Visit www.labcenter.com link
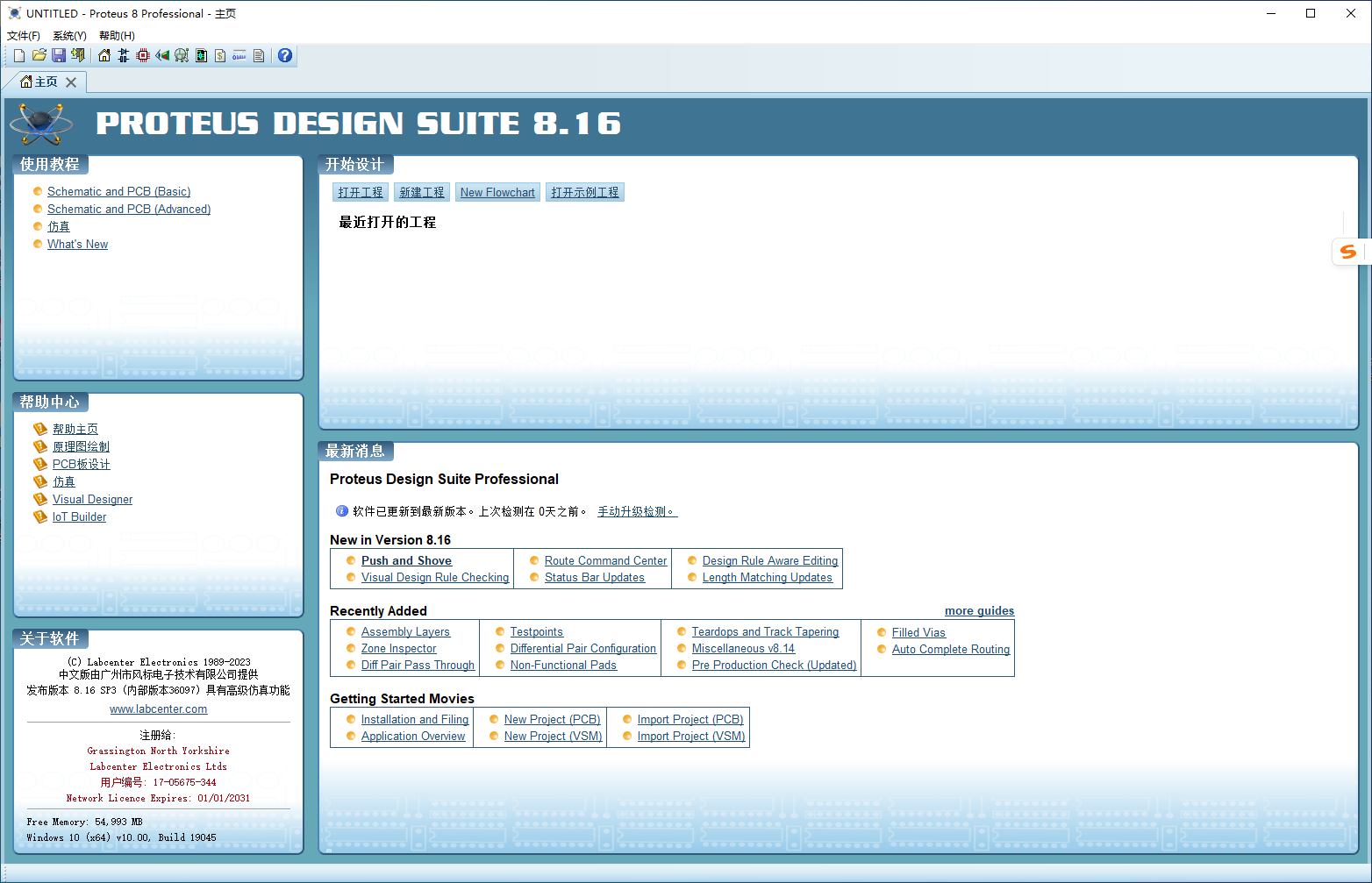Viewport: 1372px width, 883px height. [159, 709]
